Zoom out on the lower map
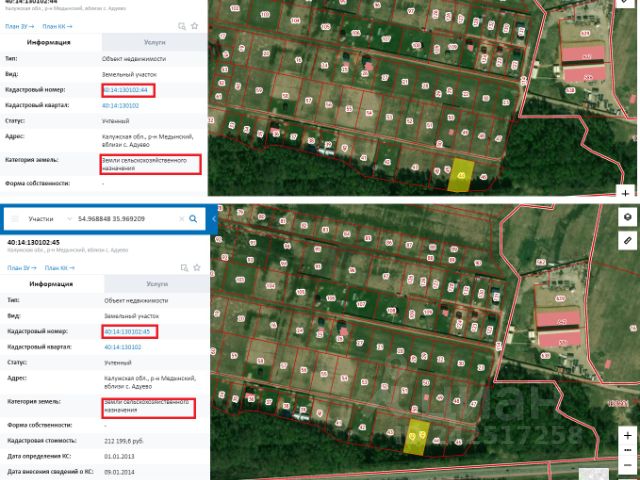The image size is (640, 480). (x=627, y=464)
